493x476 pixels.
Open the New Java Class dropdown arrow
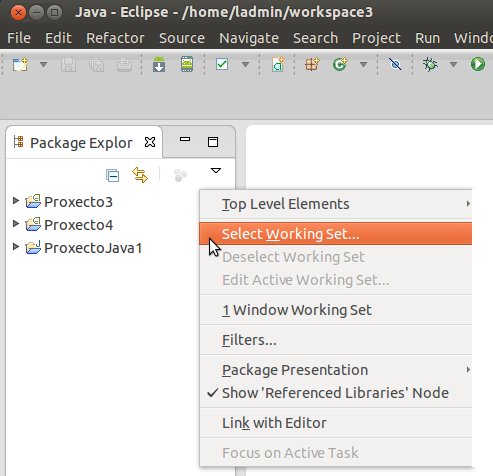point(363,64)
